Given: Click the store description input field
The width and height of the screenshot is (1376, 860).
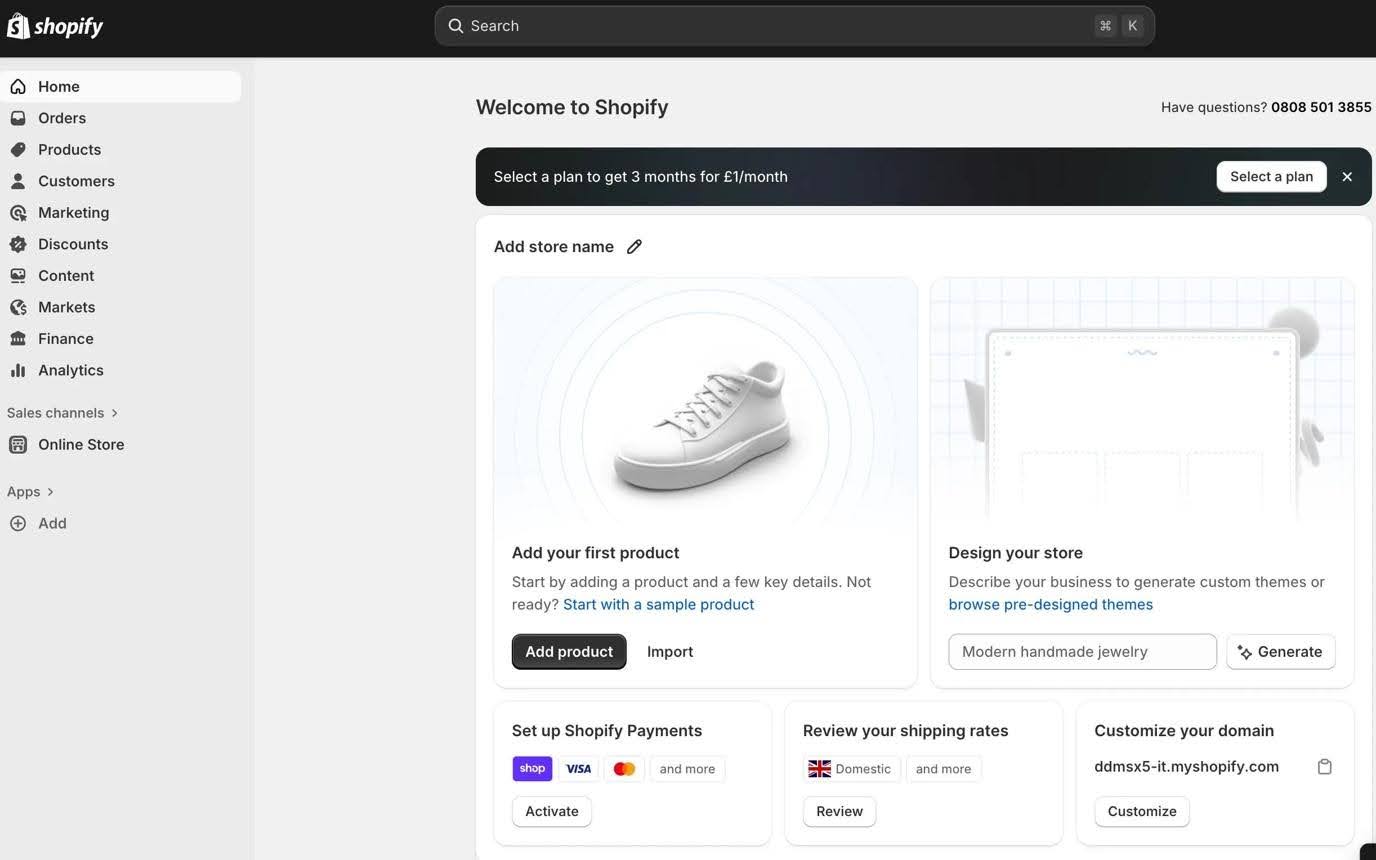Looking at the screenshot, I should point(1082,652).
